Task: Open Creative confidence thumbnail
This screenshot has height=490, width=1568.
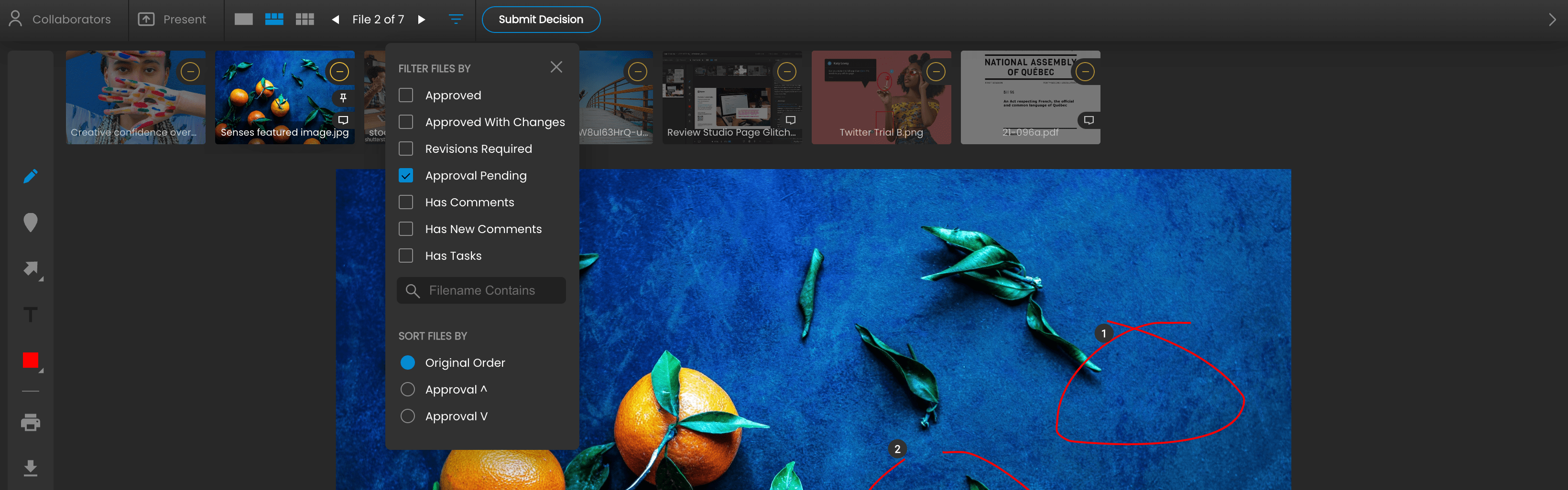Action: (136, 97)
